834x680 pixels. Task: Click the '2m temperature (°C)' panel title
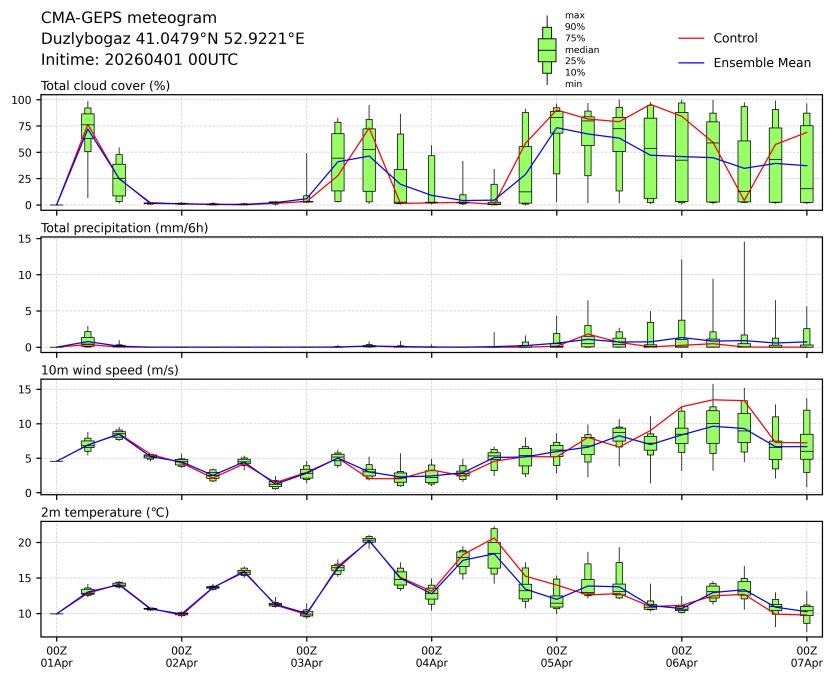coord(105,512)
